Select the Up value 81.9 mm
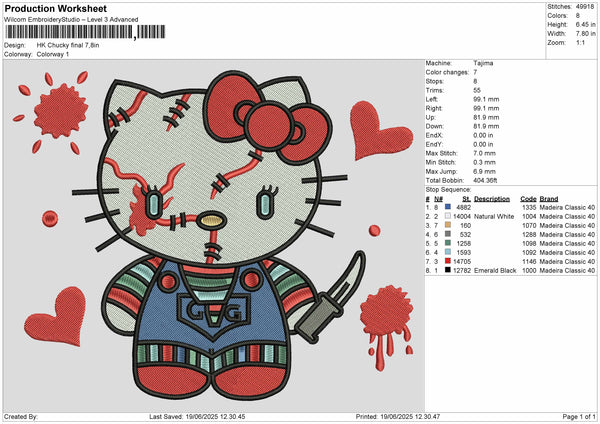Image resolution: width=600 pixels, height=424 pixels. pos(486,117)
